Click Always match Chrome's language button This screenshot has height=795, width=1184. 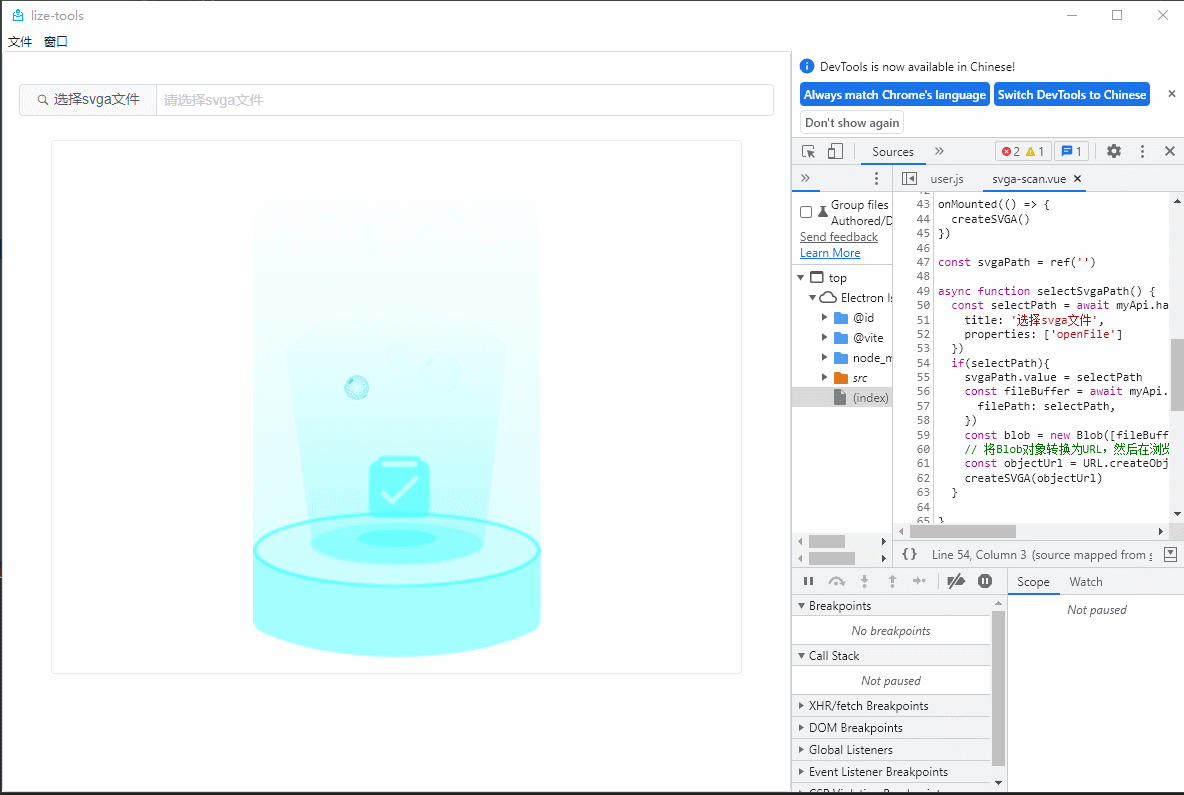[894, 94]
